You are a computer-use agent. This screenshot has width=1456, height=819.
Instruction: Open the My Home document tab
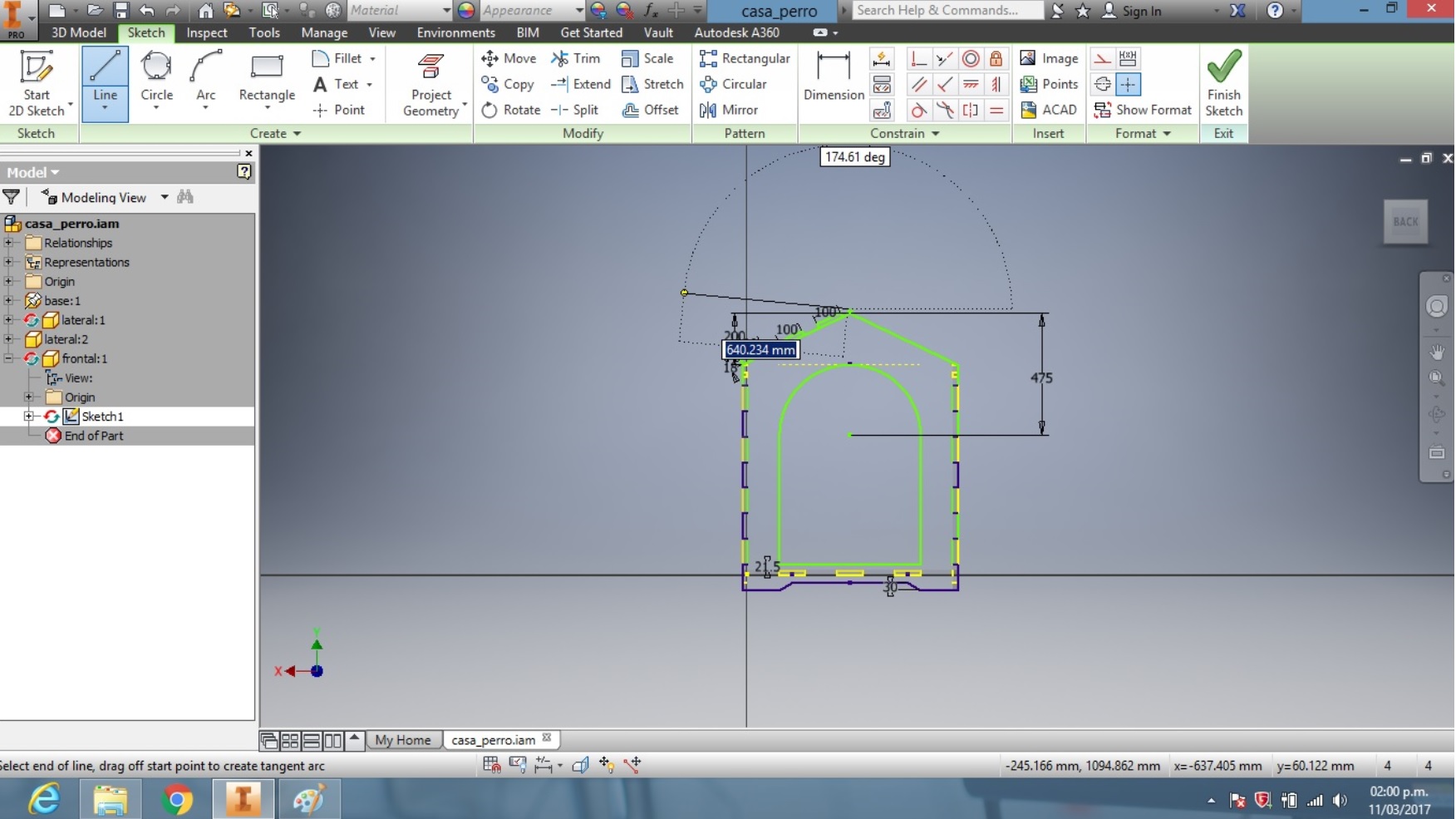[403, 740]
